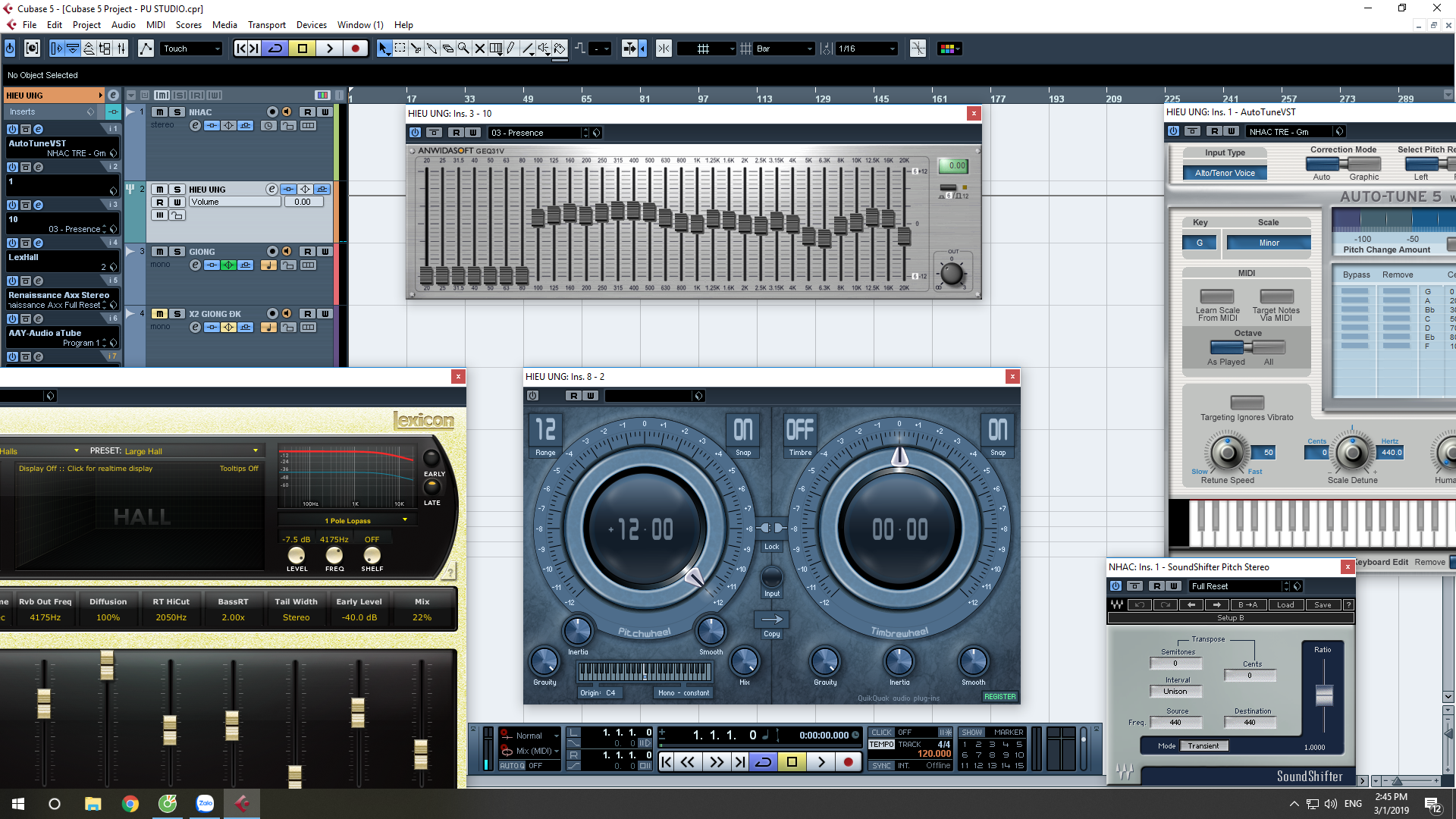This screenshot has width=1456, height=819.
Task: Click the EQ output level knob
Action: [952, 274]
